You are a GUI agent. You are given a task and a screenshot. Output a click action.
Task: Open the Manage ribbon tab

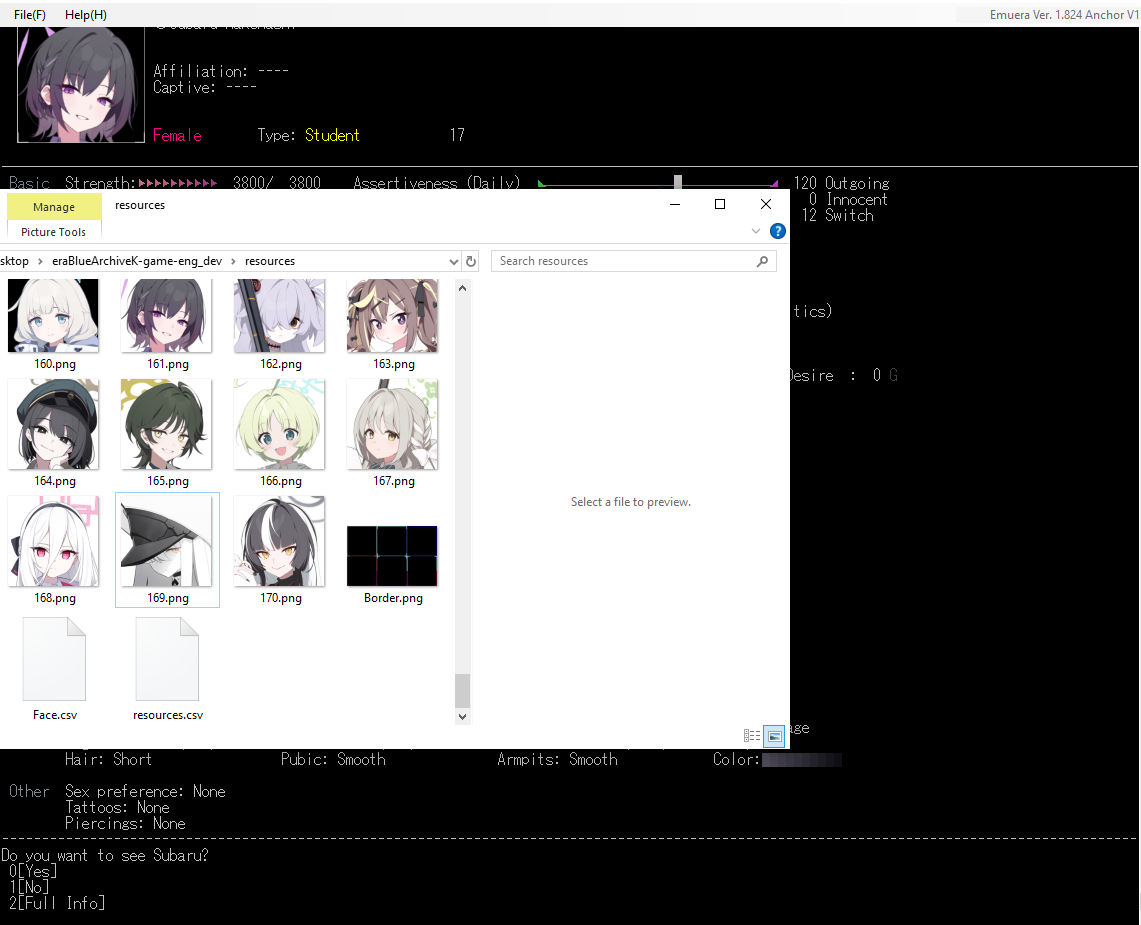54,207
